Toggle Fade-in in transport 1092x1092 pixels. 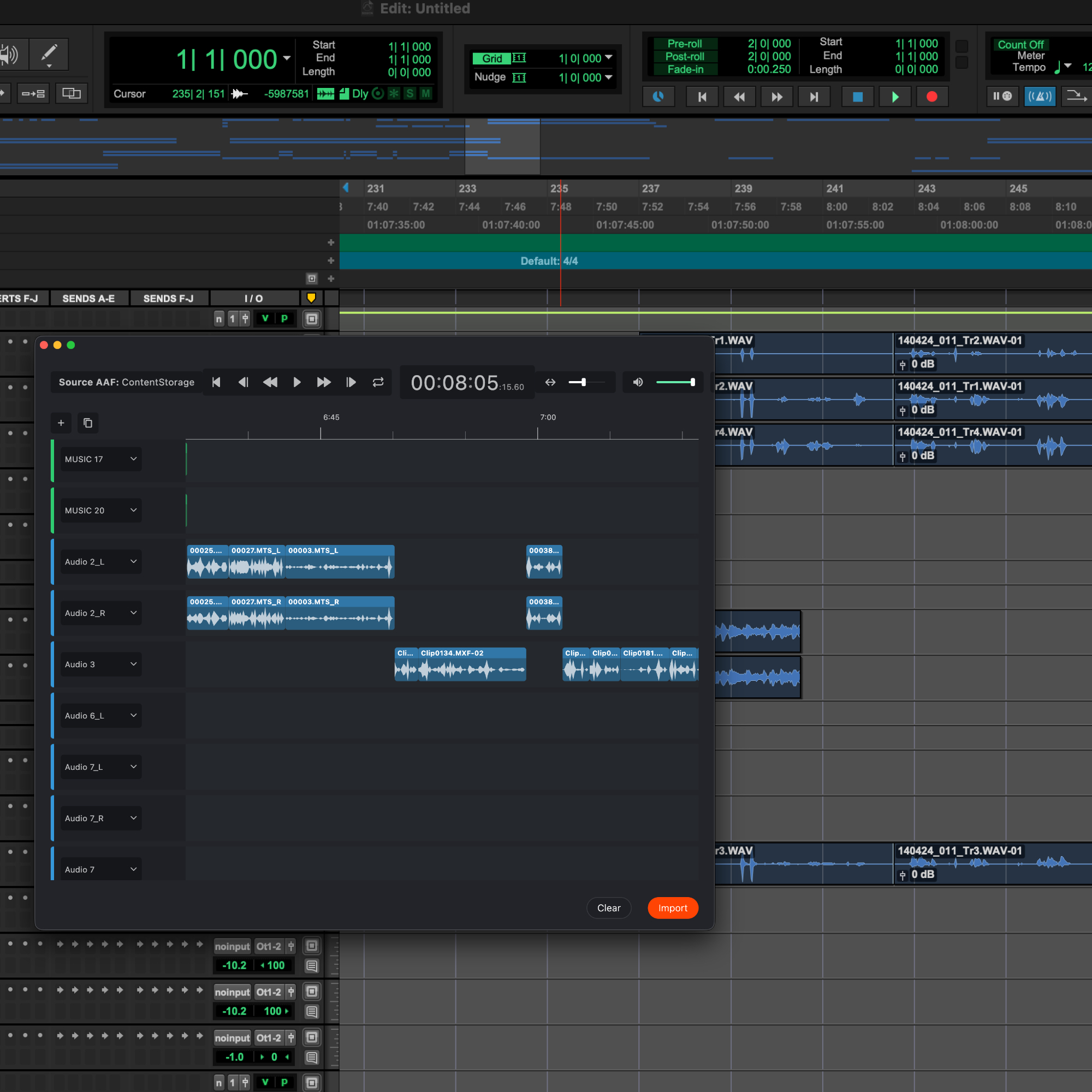coord(685,69)
